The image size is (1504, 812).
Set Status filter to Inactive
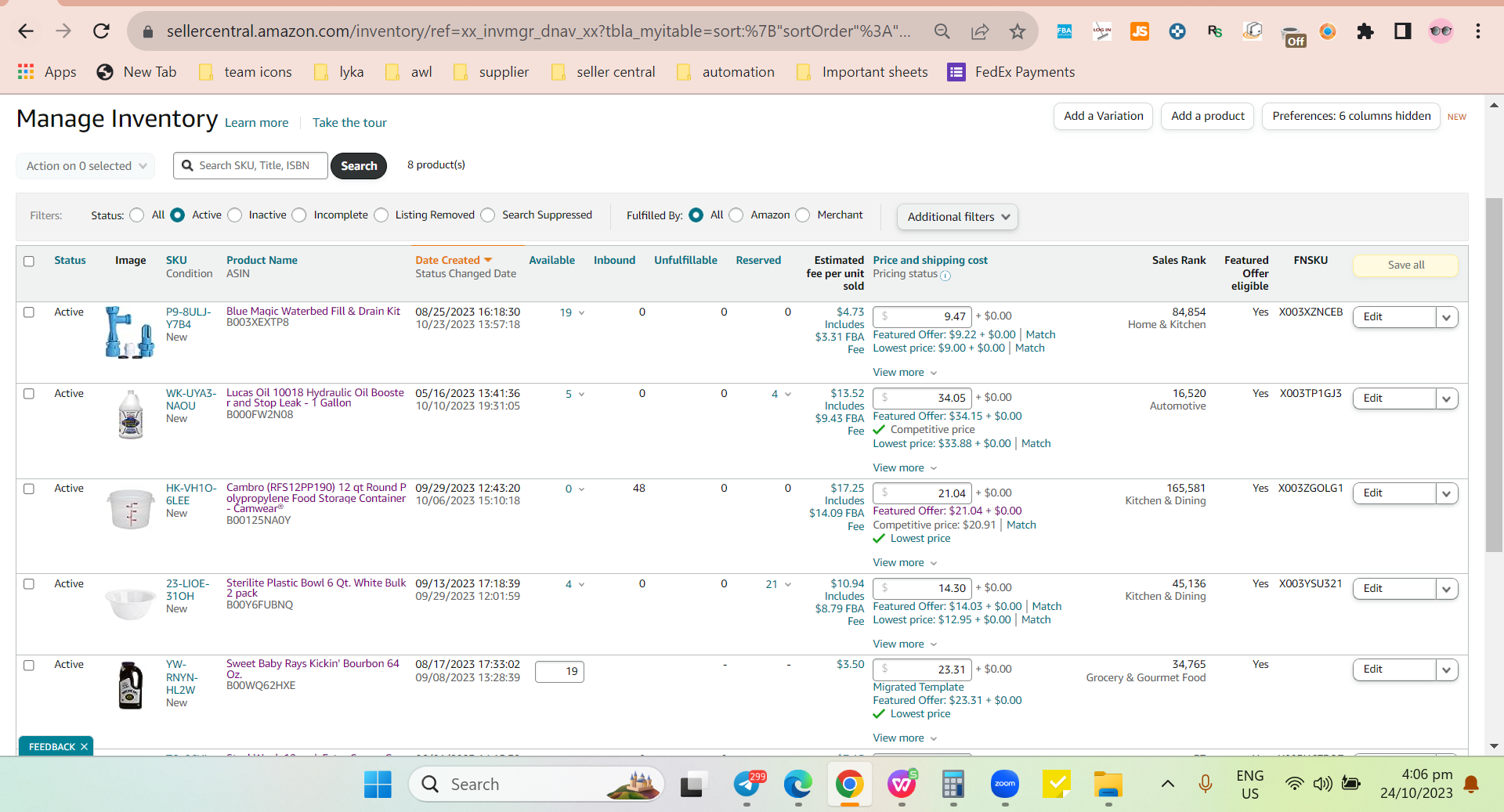[235, 215]
